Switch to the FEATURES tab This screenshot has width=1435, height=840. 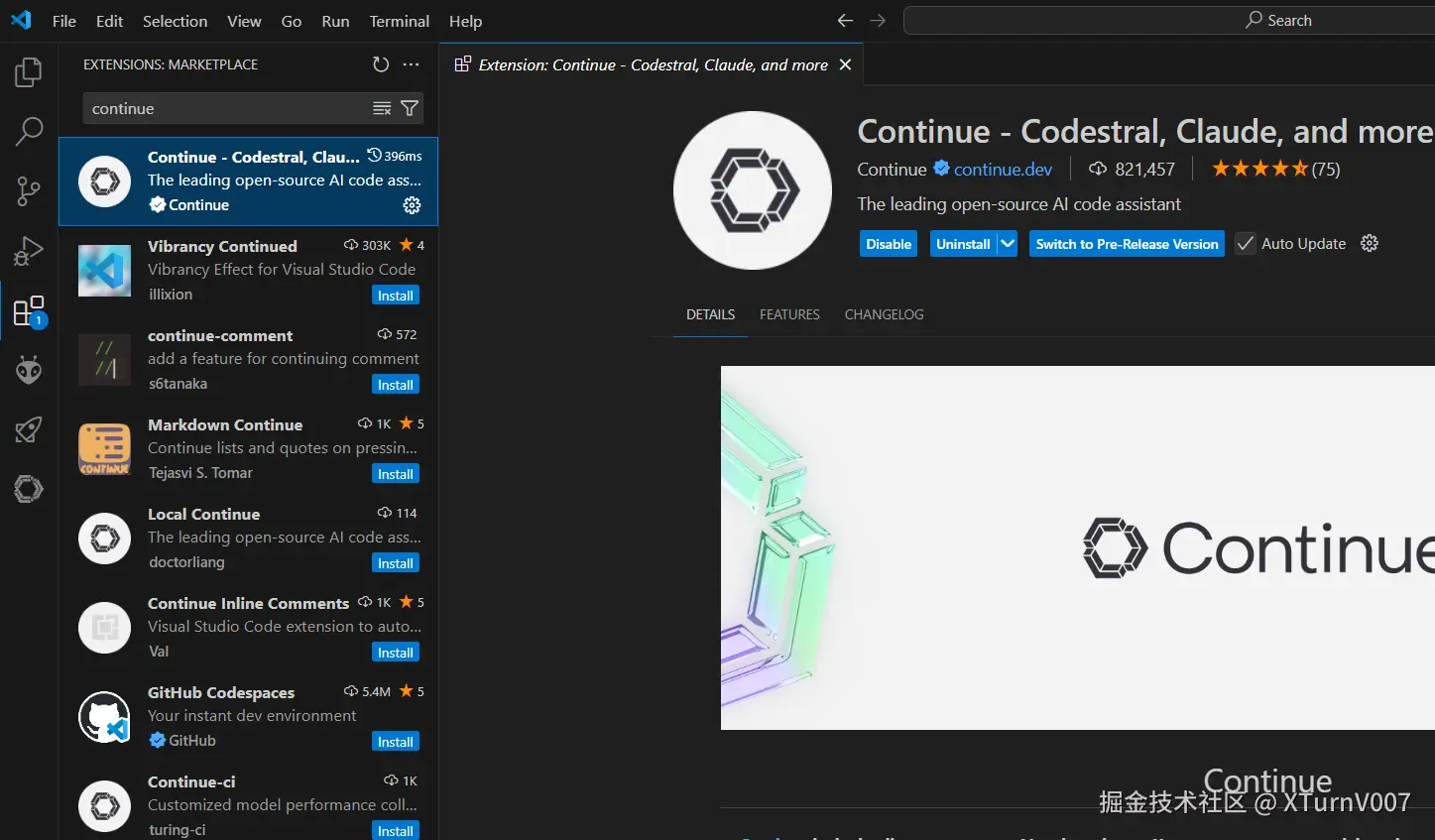[788, 314]
